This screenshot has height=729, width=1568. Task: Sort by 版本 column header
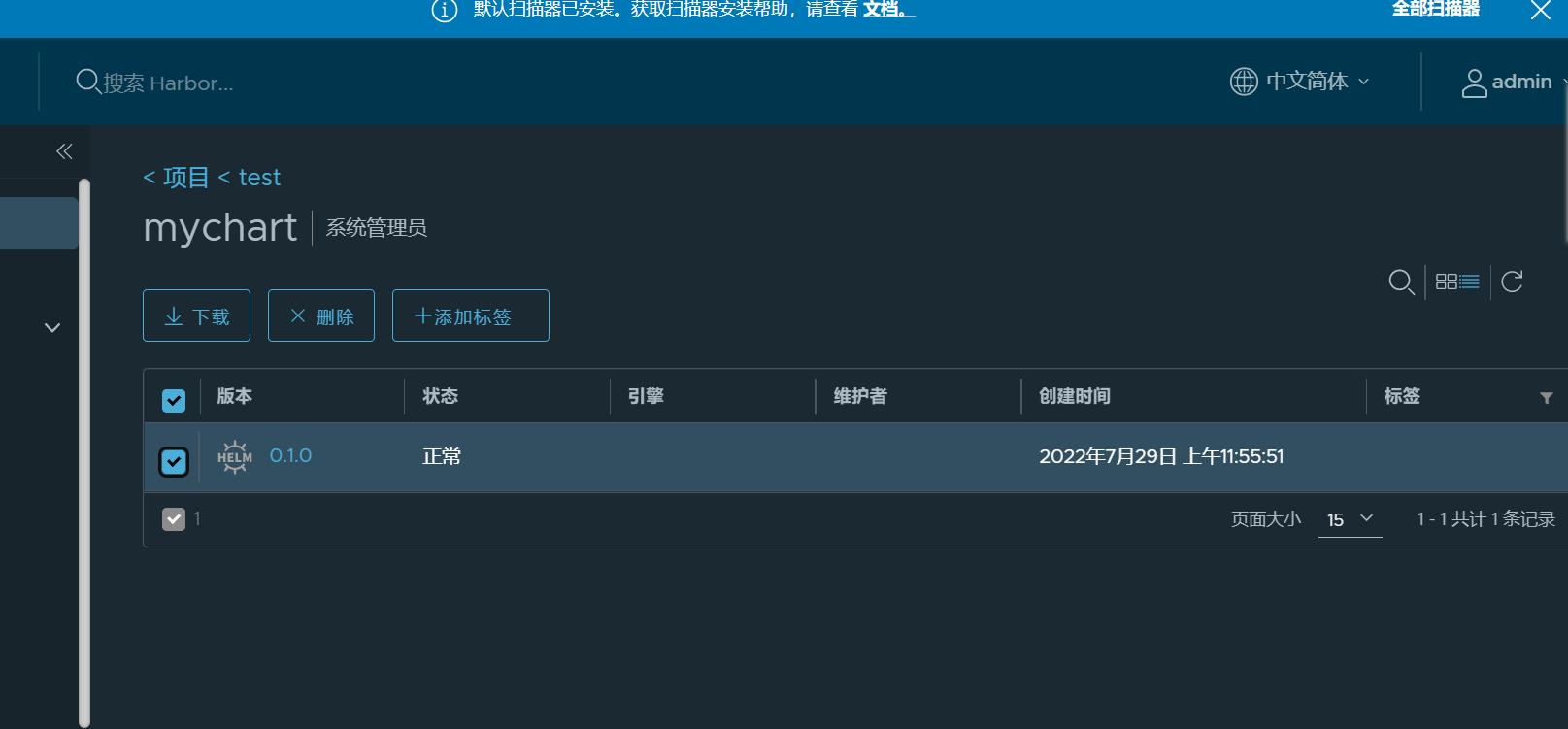click(x=234, y=396)
